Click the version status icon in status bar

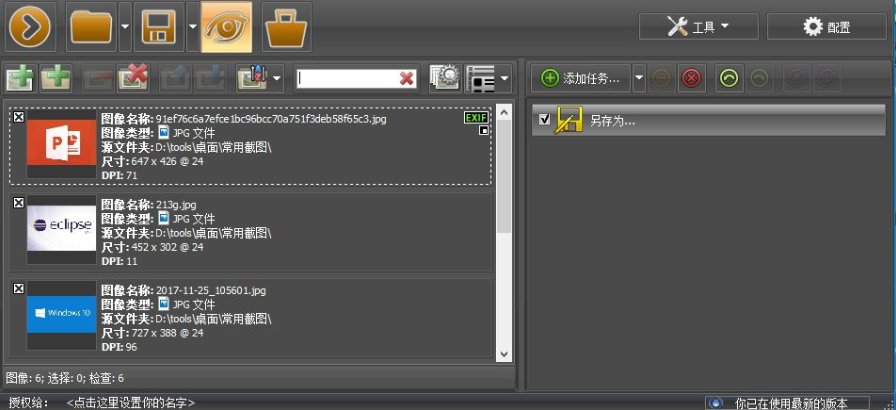point(715,403)
